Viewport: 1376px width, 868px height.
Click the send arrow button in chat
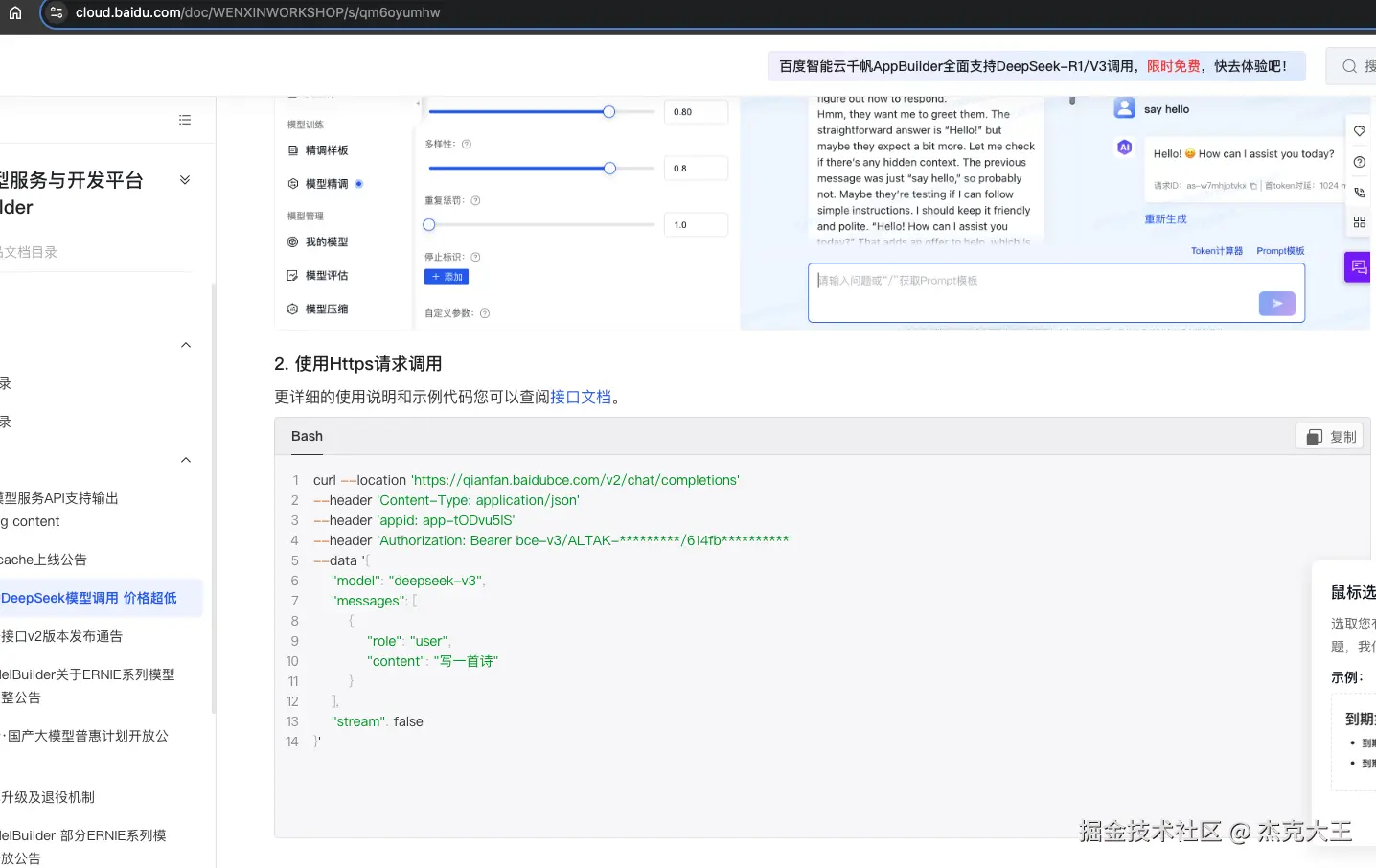pos(1276,303)
